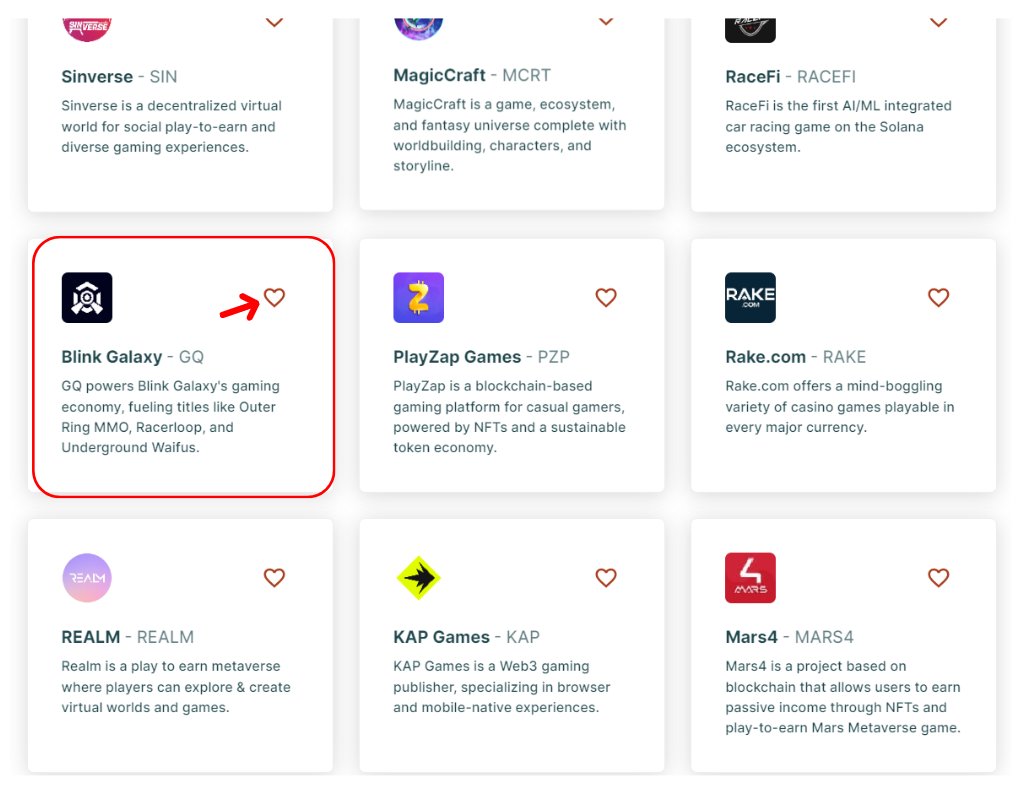This screenshot has width=1019, height=792.
Task: Open the REALM - REALM title
Action: click(x=127, y=637)
